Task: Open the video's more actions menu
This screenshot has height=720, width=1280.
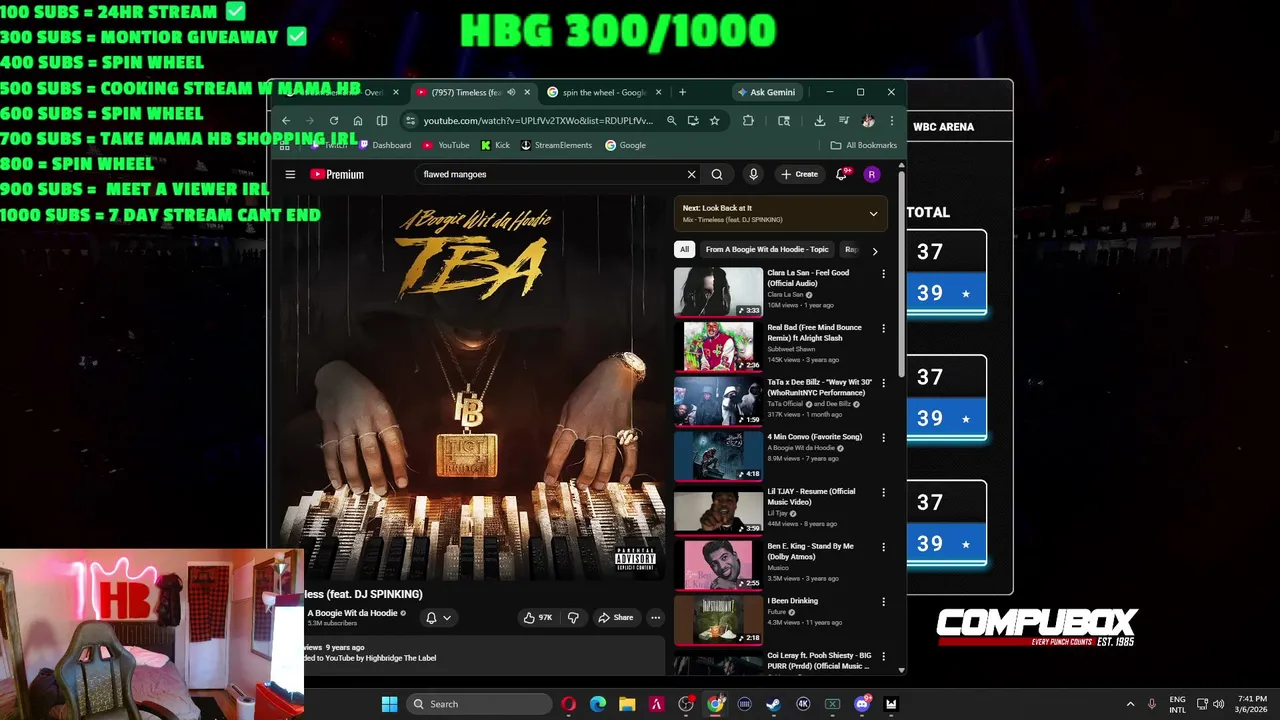Action: click(x=656, y=618)
